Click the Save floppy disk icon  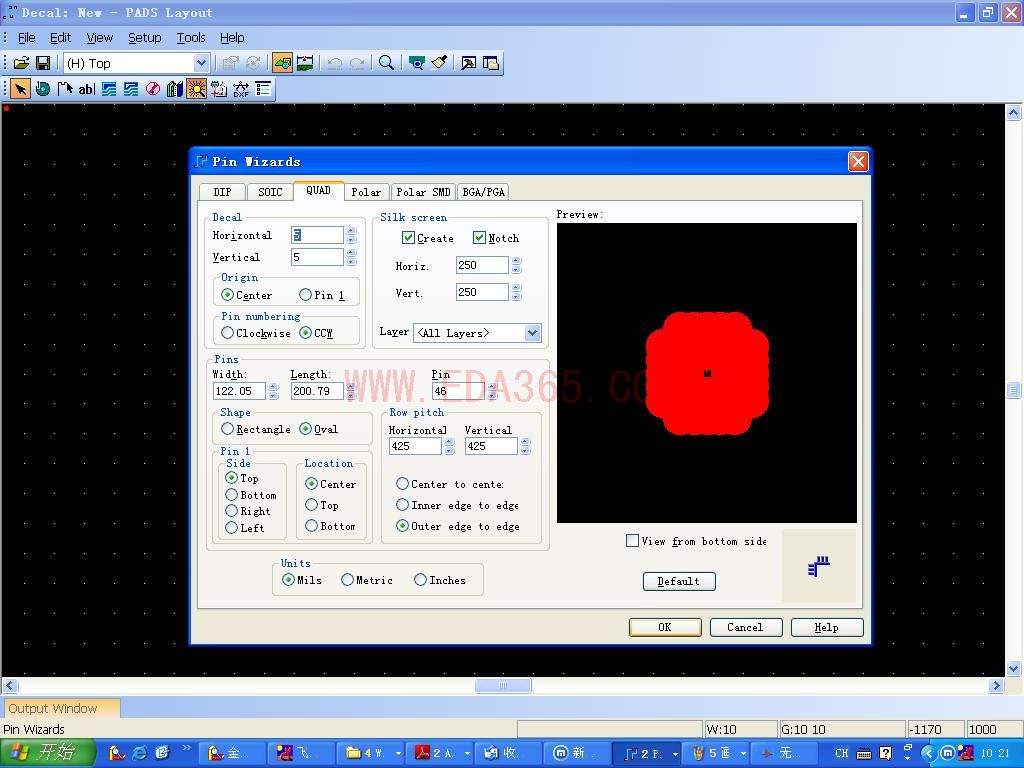tap(43, 63)
